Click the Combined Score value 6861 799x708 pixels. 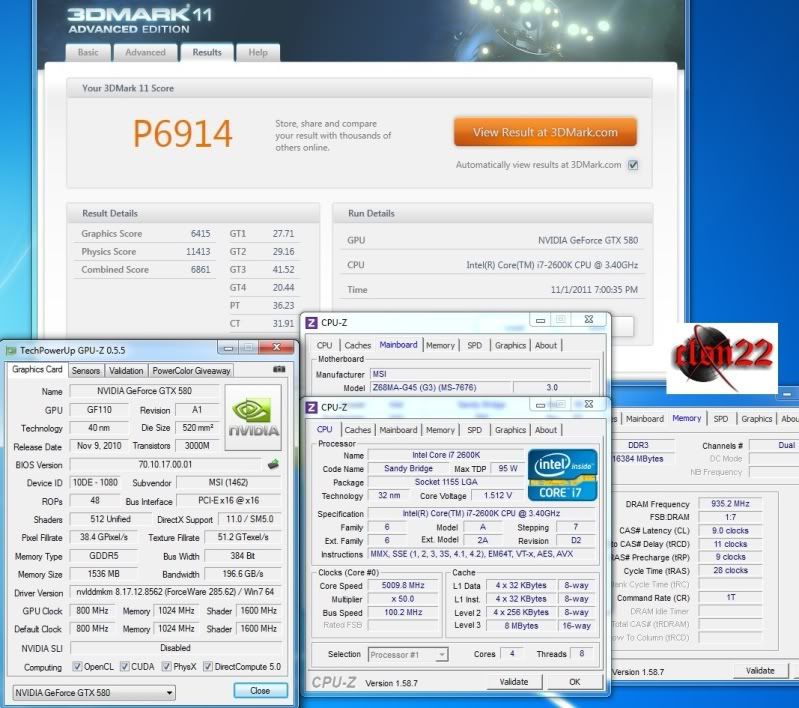[x=200, y=270]
